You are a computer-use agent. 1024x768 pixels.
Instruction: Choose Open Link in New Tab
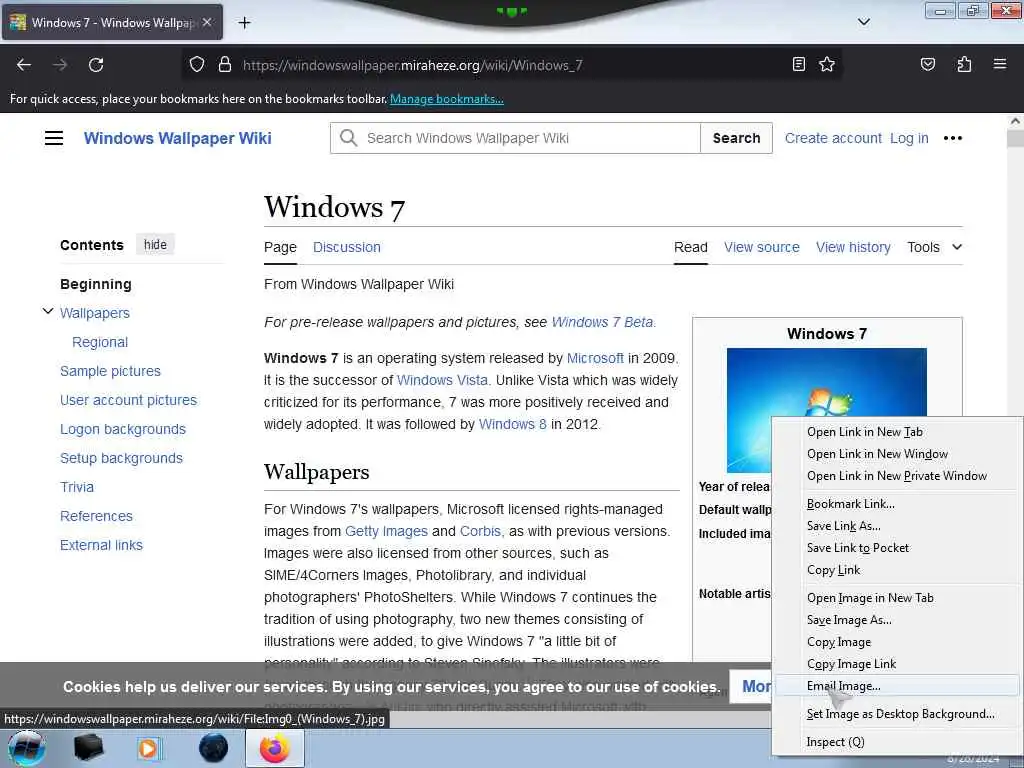coord(865,432)
